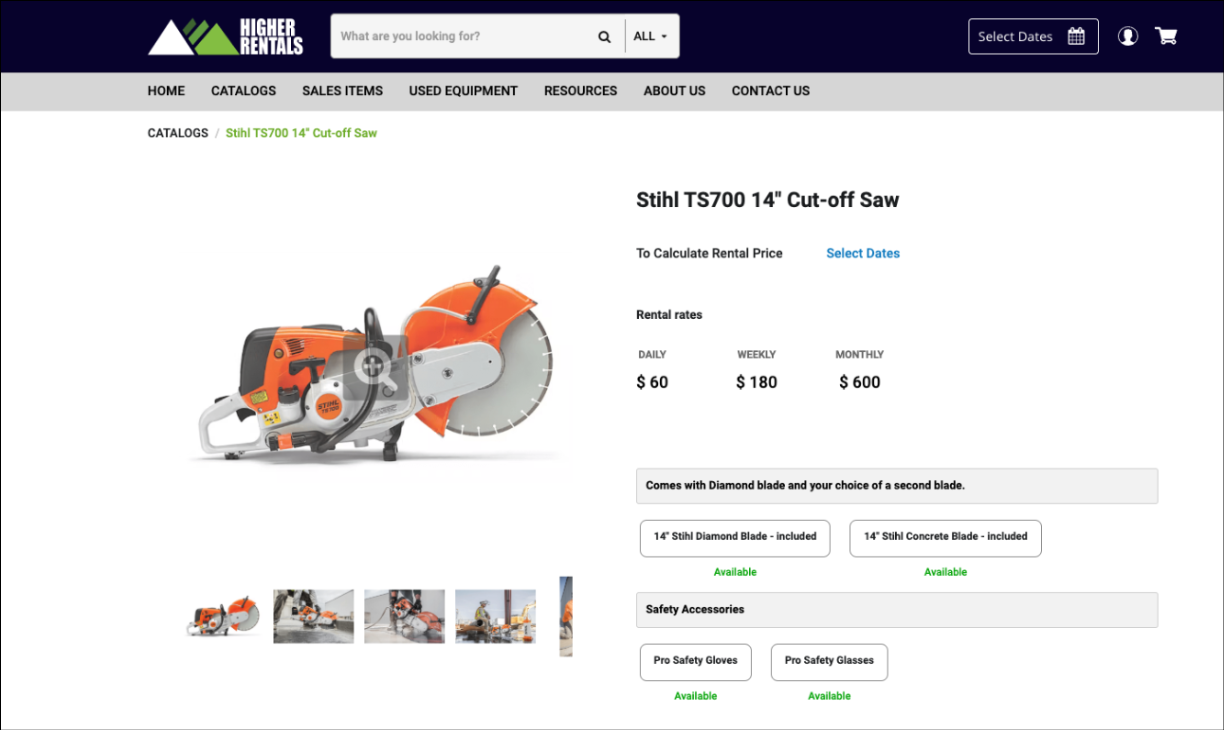Show the second thumbnail photo
The image size is (1224, 730).
click(x=313, y=616)
